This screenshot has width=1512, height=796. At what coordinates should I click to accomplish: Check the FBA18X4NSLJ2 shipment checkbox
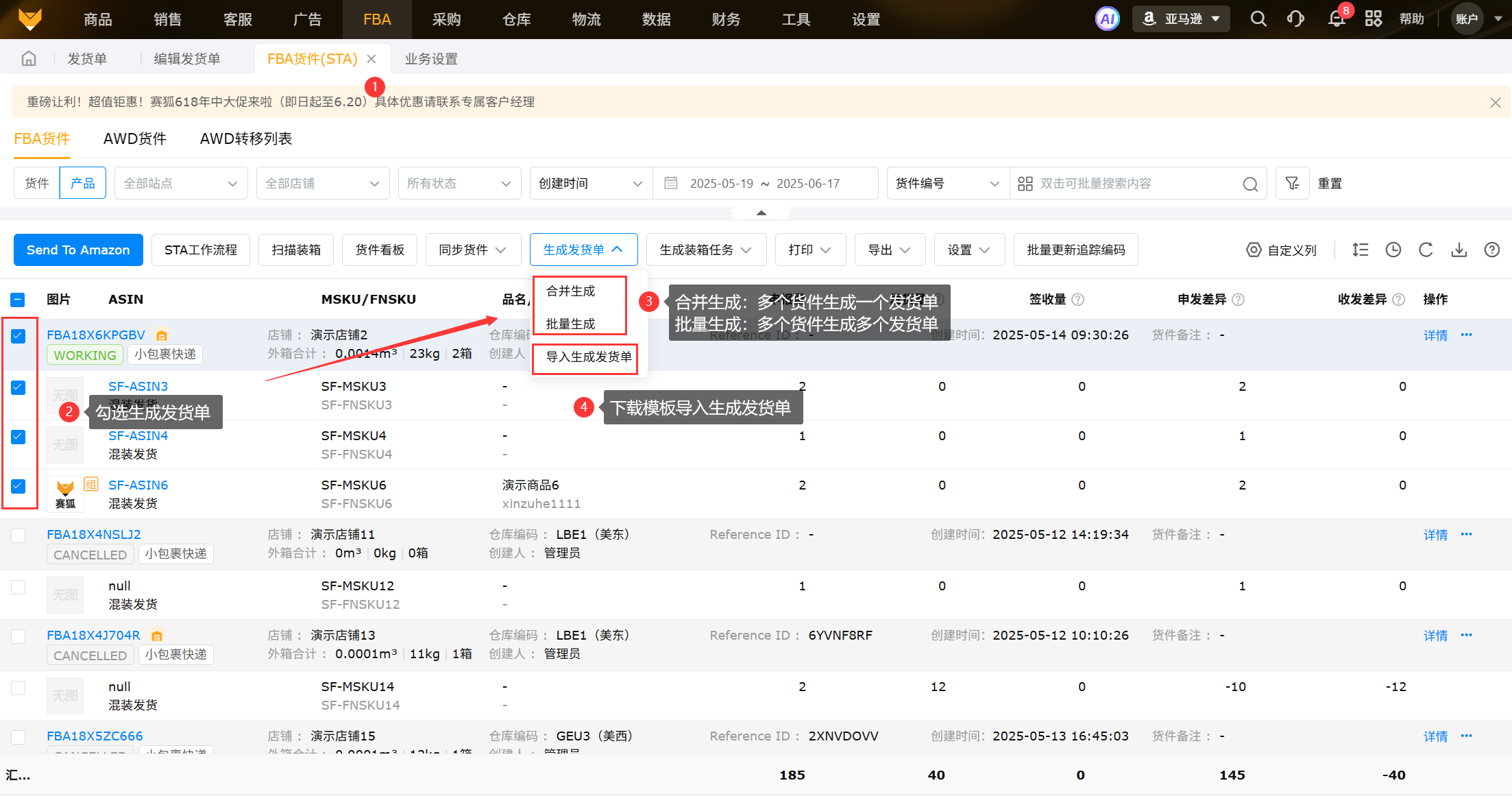pos(19,535)
